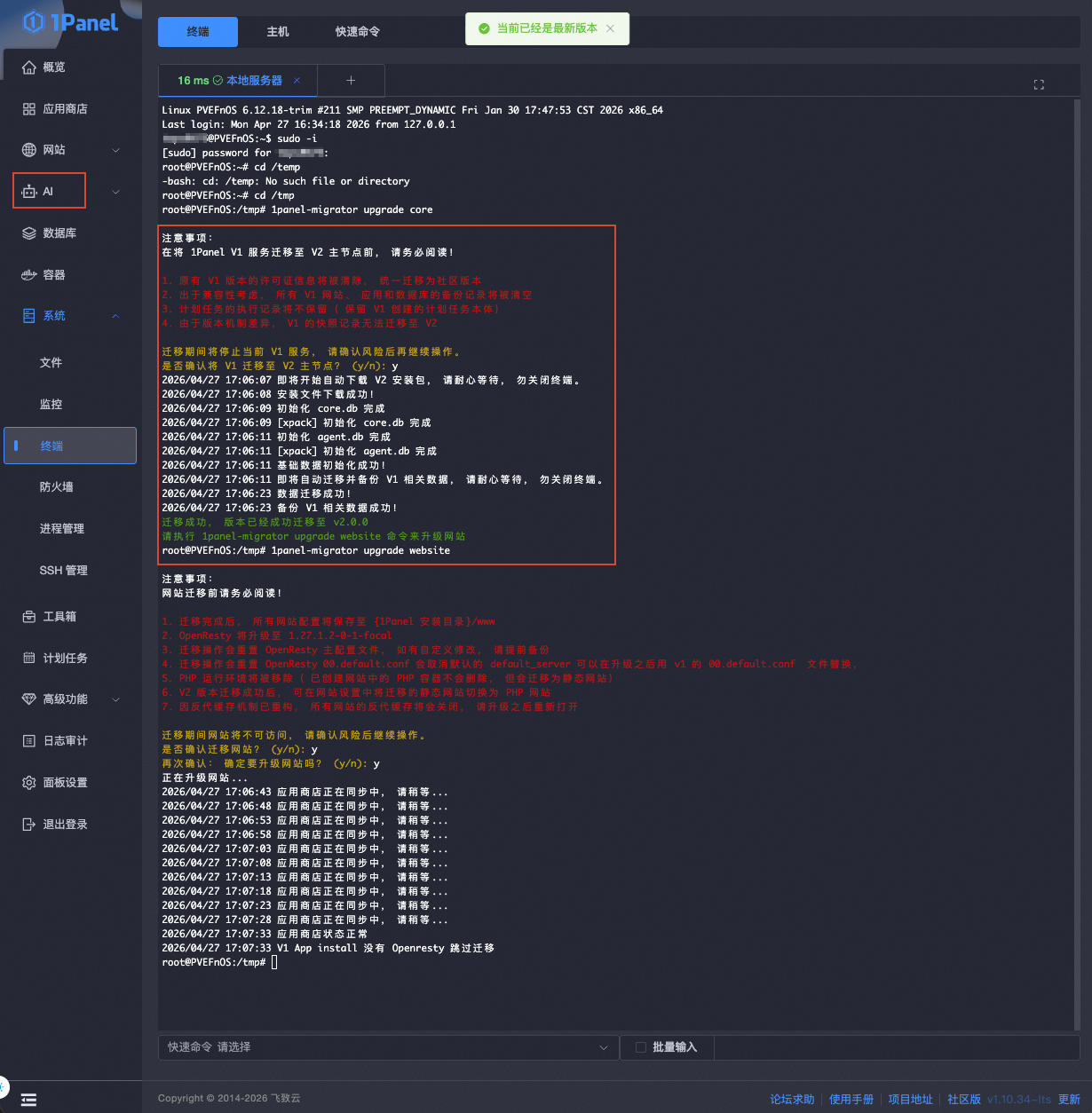Switch to the 主机 tab
The height and width of the screenshot is (1113, 1092).
pyautogui.click(x=278, y=32)
